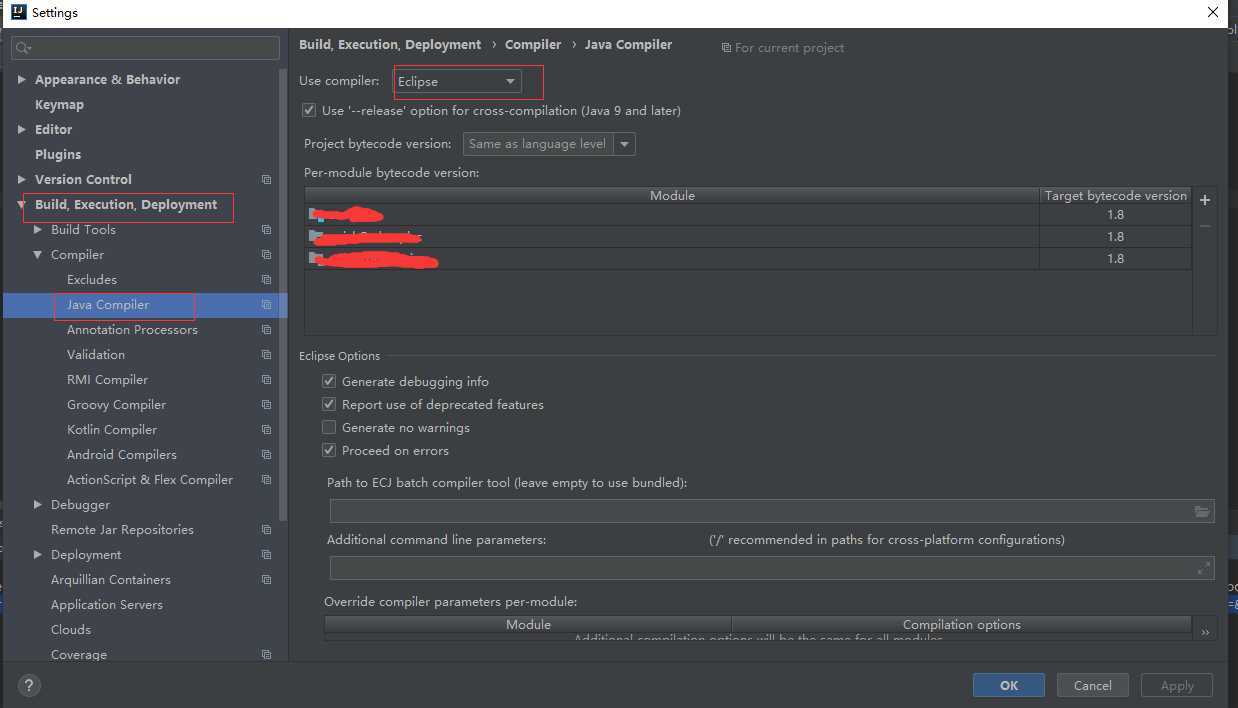
Task: Click the additional command line parameters field
Action: point(772,568)
